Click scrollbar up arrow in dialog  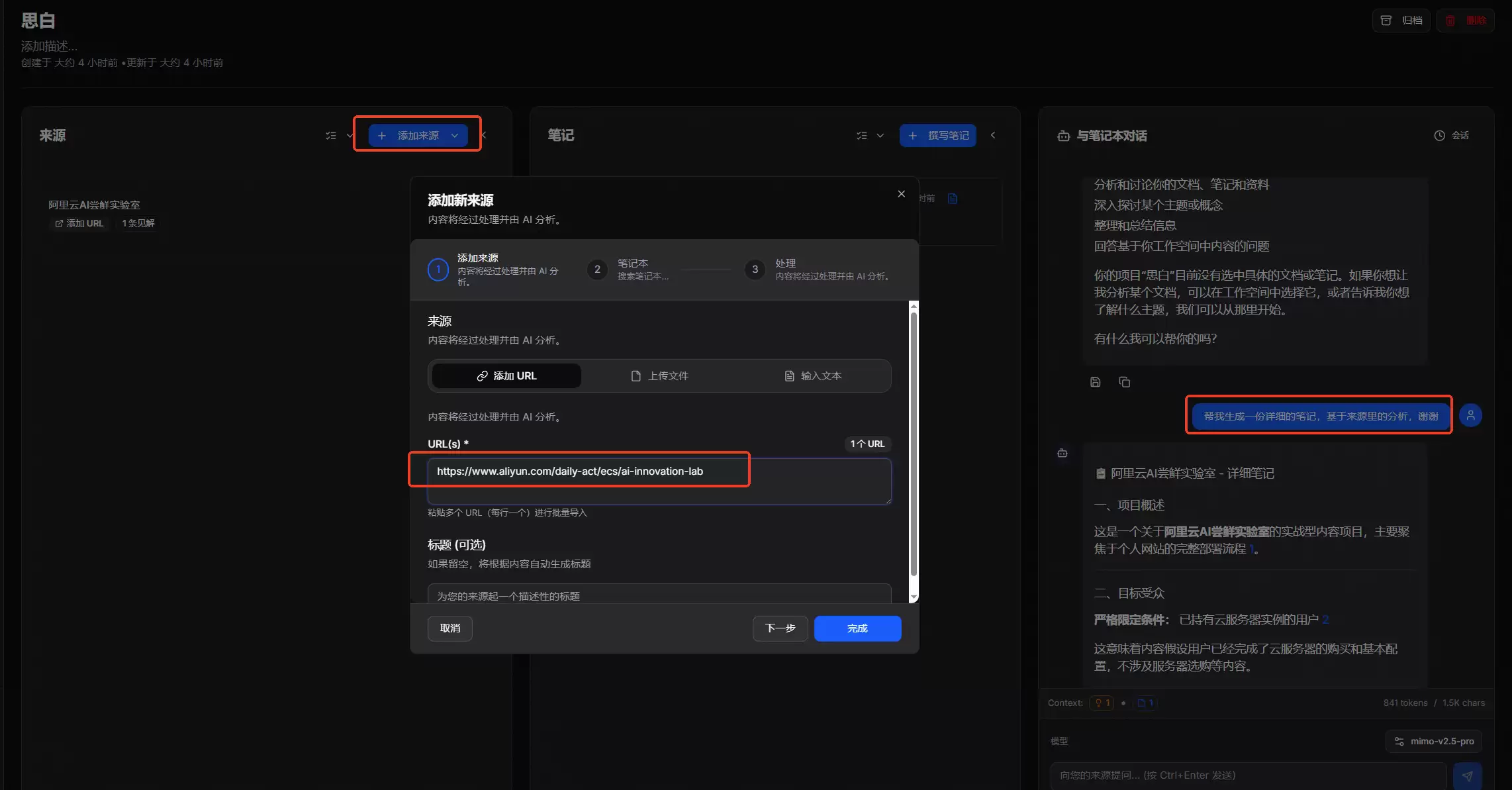pos(914,306)
